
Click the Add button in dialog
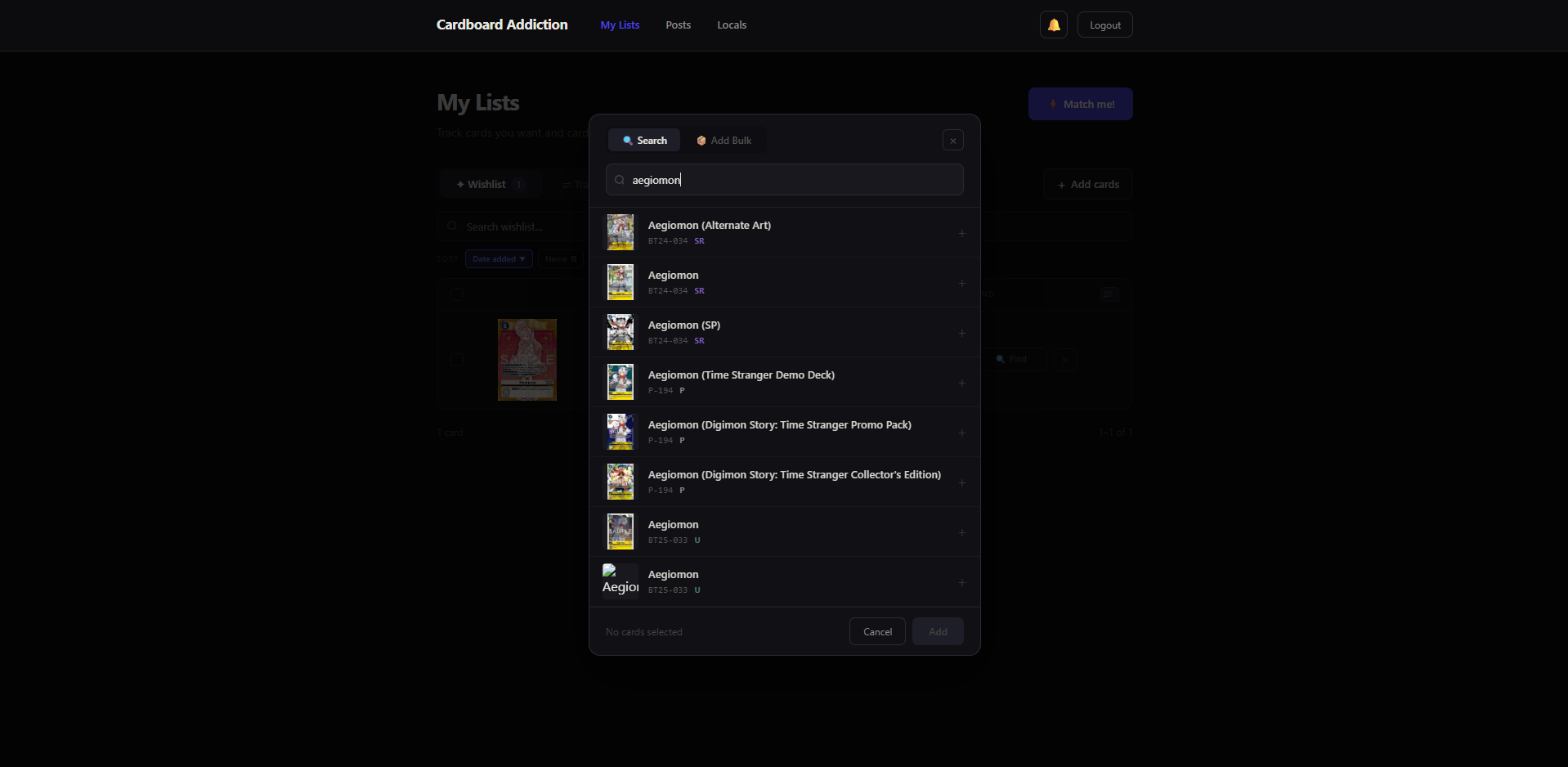pyautogui.click(x=938, y=631)
